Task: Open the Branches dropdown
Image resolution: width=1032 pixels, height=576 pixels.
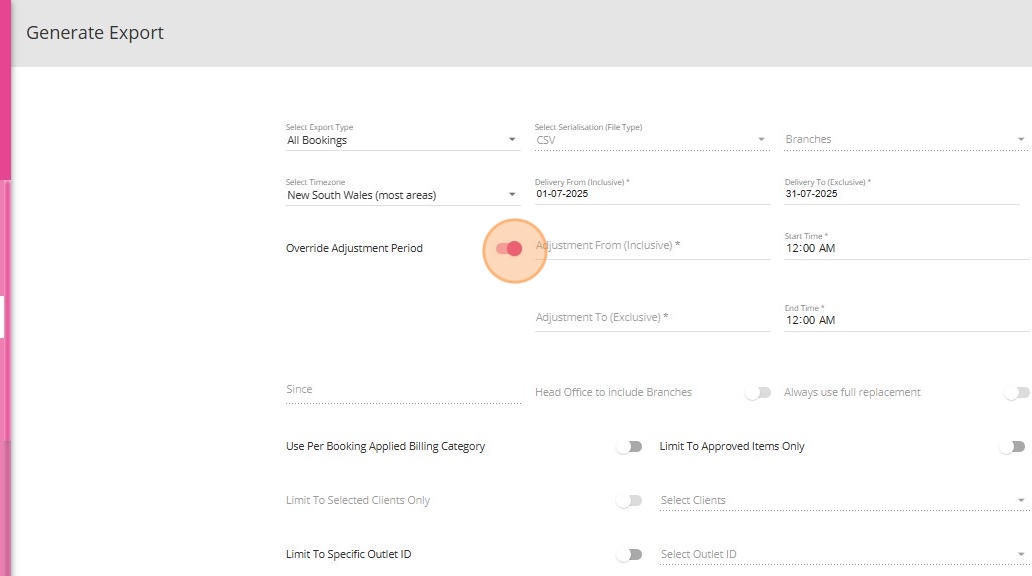Action: coord(905,140)
